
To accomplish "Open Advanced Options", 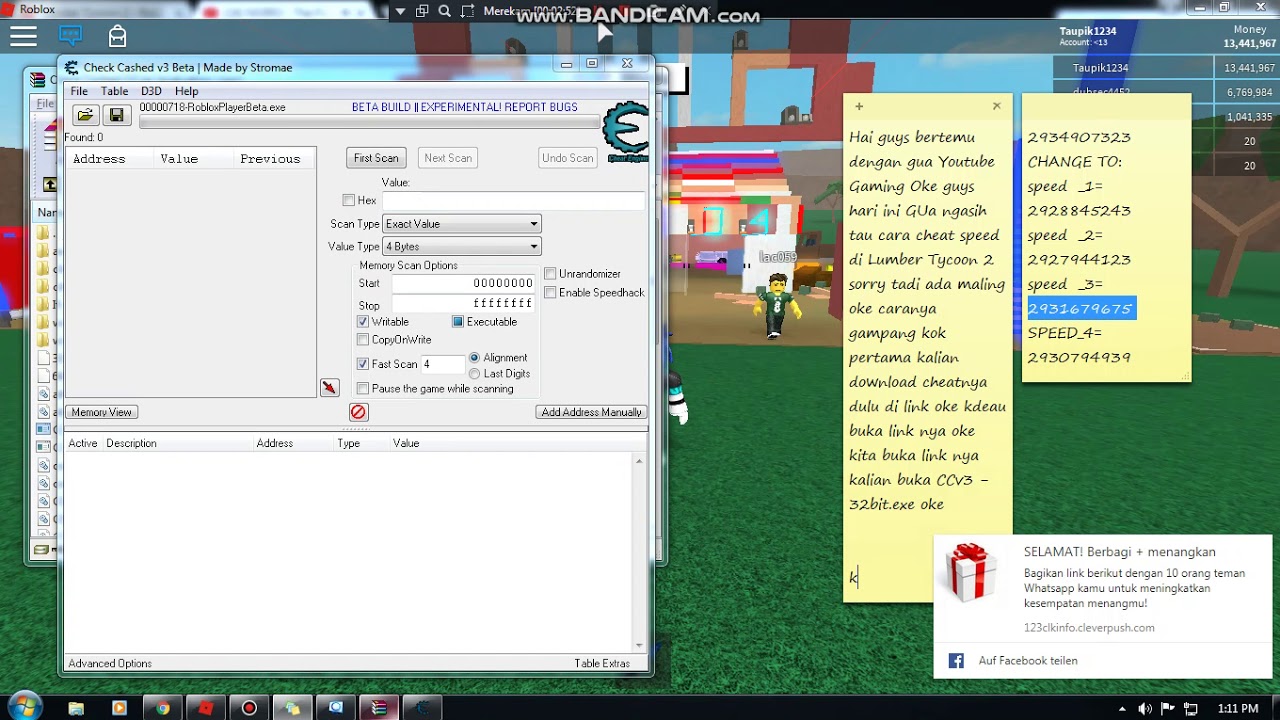I will tap(110, 664).
